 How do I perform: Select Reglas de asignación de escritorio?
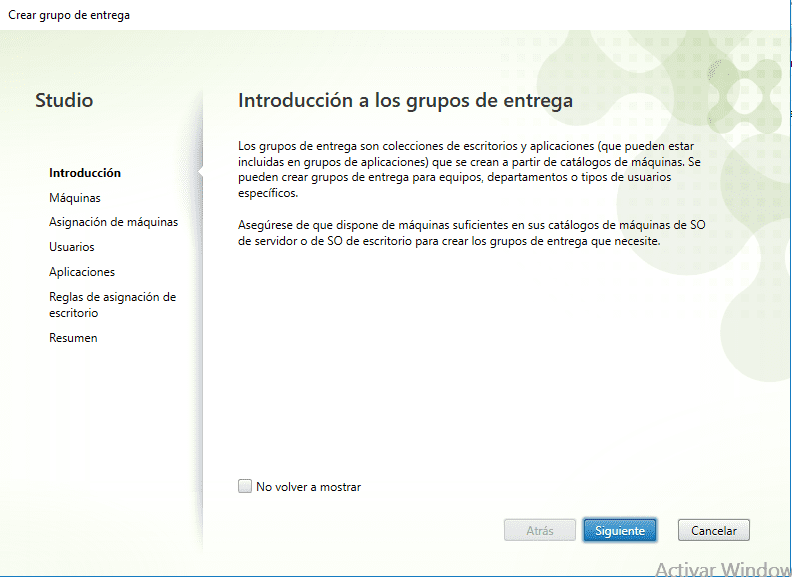(113, 305)
